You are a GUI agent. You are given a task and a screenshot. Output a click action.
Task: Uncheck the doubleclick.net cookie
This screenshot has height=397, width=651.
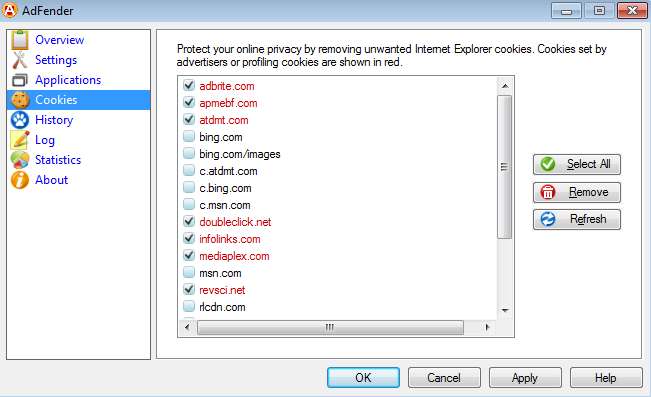pos(189,222)
